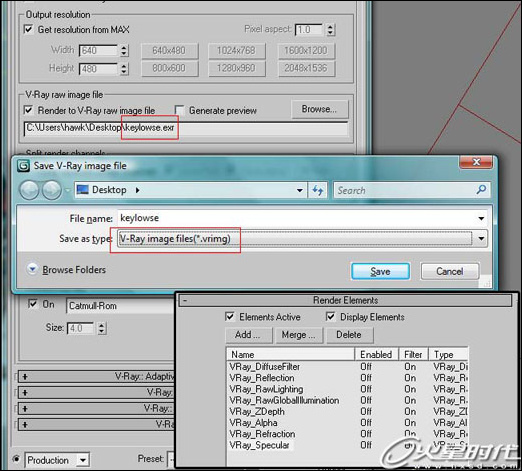Close the Save V-Ray image file dialog
522x471 pixels.
(476, 162)
